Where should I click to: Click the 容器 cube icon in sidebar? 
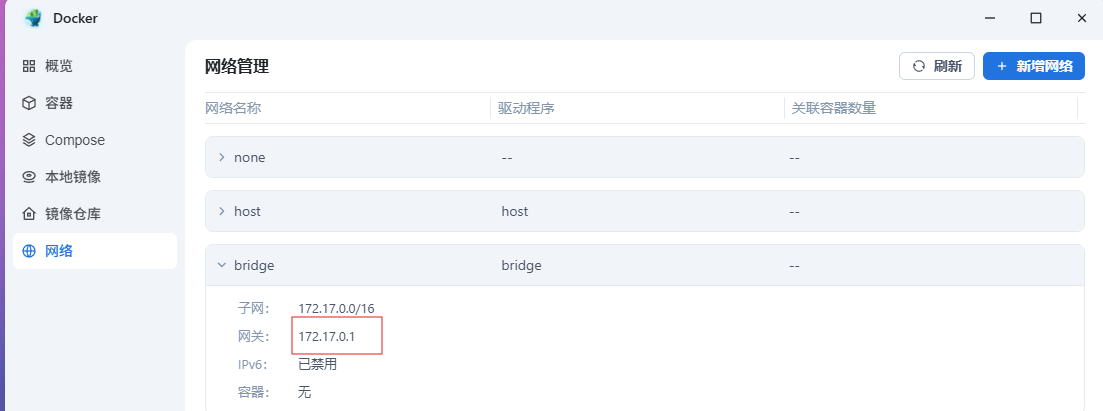(29, 103)
